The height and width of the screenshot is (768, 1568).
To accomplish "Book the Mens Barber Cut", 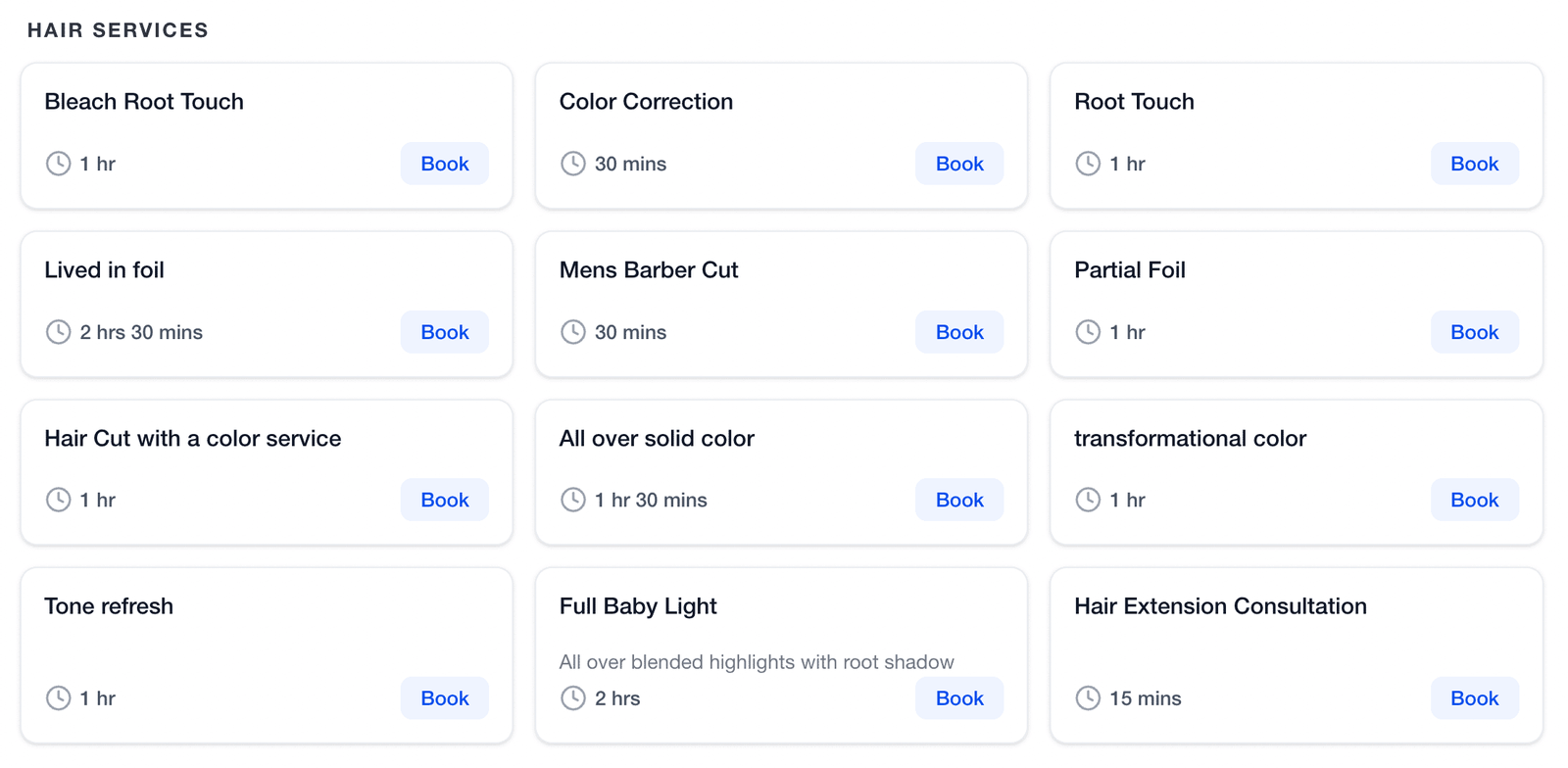I will tap(959, 332).
